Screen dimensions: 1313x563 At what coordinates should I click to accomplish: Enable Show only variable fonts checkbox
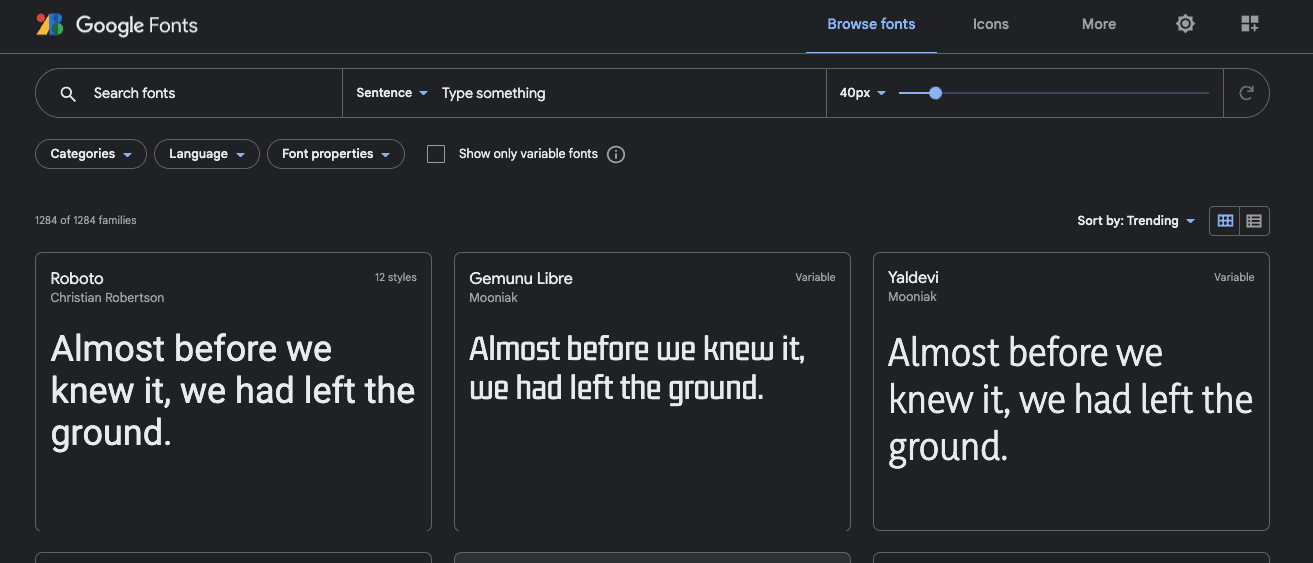[x=436, y=154]
